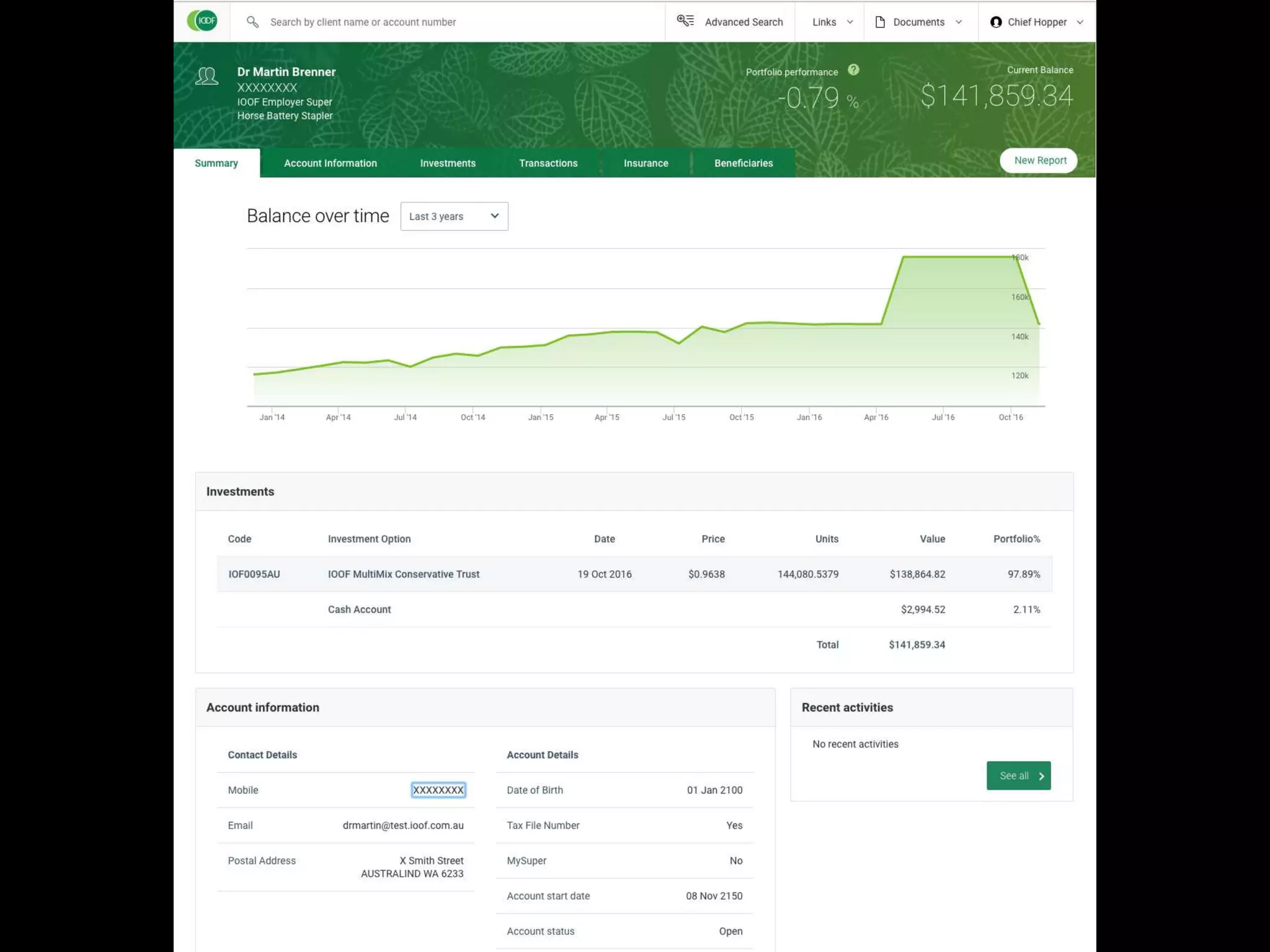
Task: Click the Advanced Search icon
Action: [685, 21]
